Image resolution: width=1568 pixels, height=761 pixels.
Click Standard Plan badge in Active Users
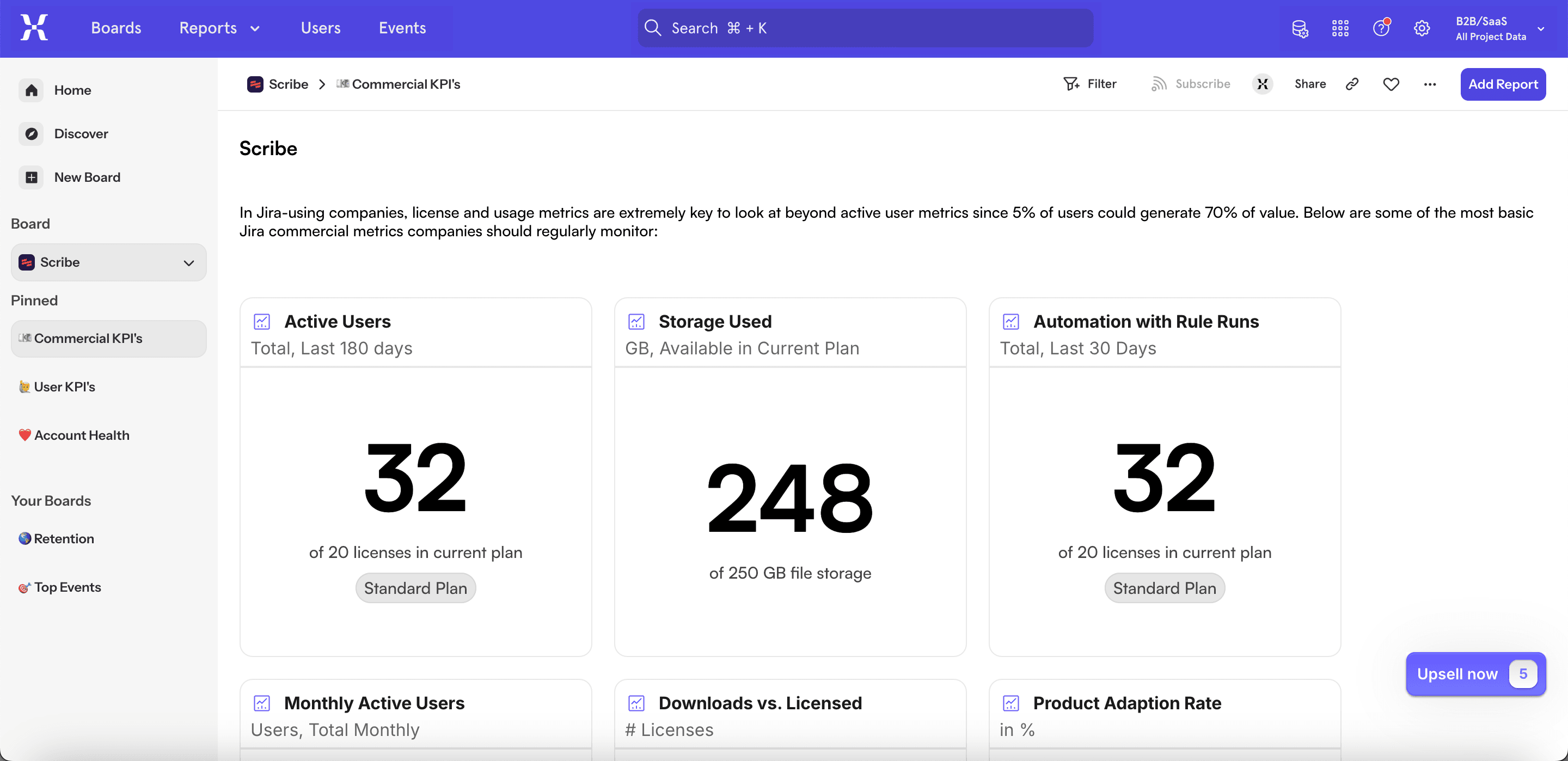(x=416, y=588)
